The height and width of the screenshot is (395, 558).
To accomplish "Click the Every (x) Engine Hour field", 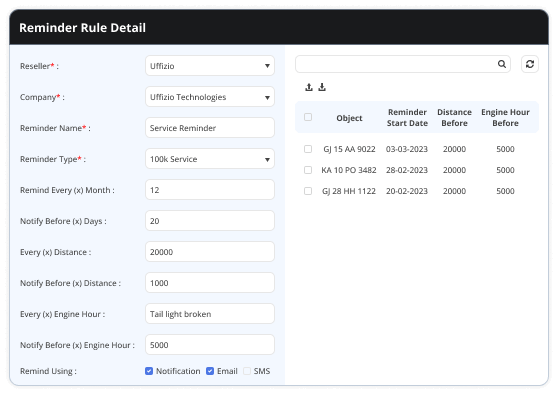I will point(210,314).
